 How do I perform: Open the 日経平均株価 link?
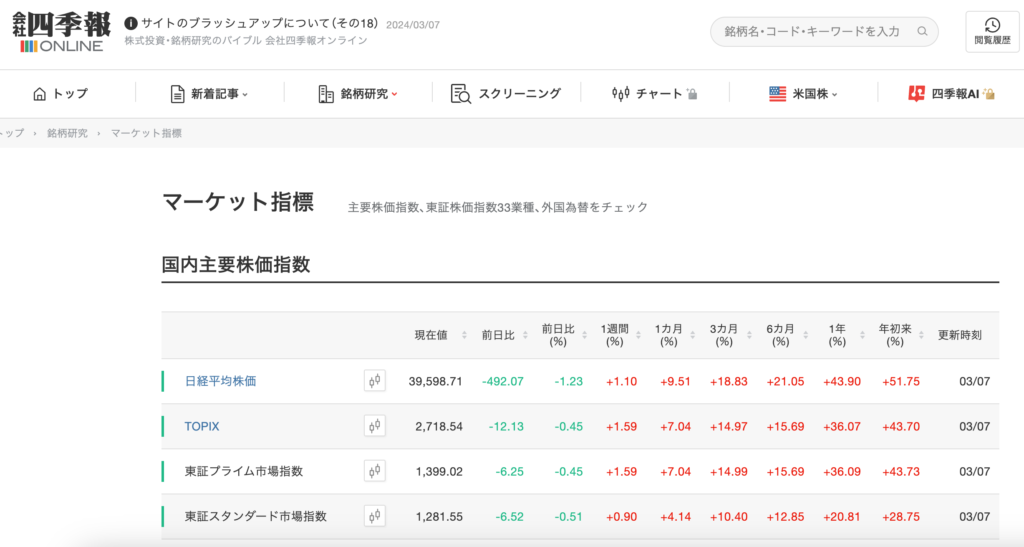coord(220,381)
